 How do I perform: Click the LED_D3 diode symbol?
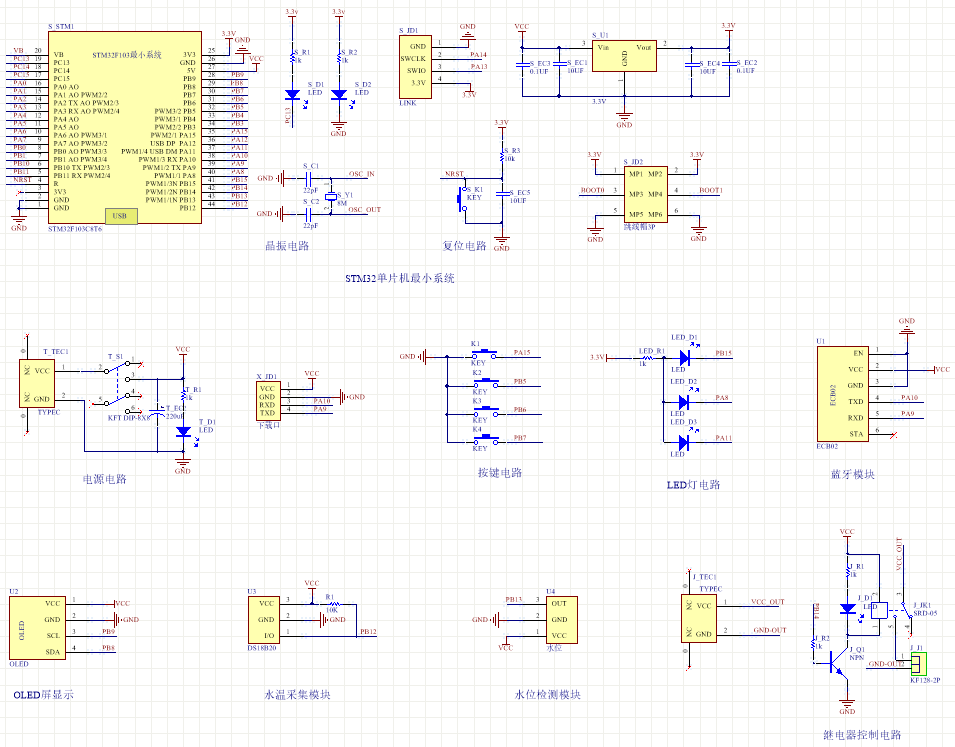pos(684,442)
